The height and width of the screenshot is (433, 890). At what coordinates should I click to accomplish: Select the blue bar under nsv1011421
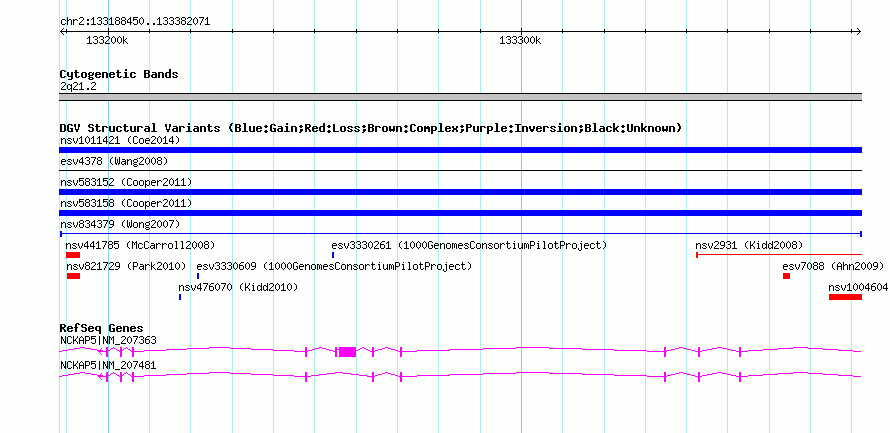pyautogui.click(x=460, y=150)
